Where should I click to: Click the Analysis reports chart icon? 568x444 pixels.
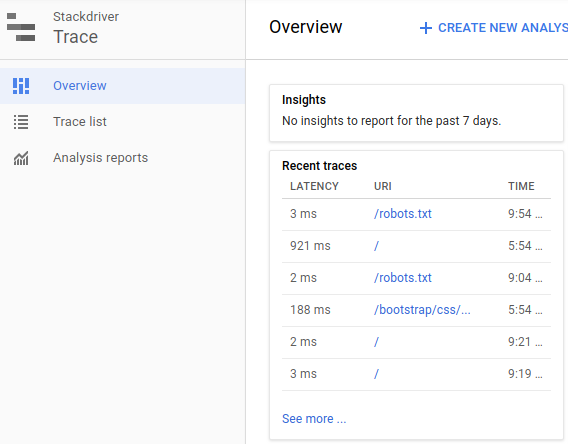pos(21,158)
